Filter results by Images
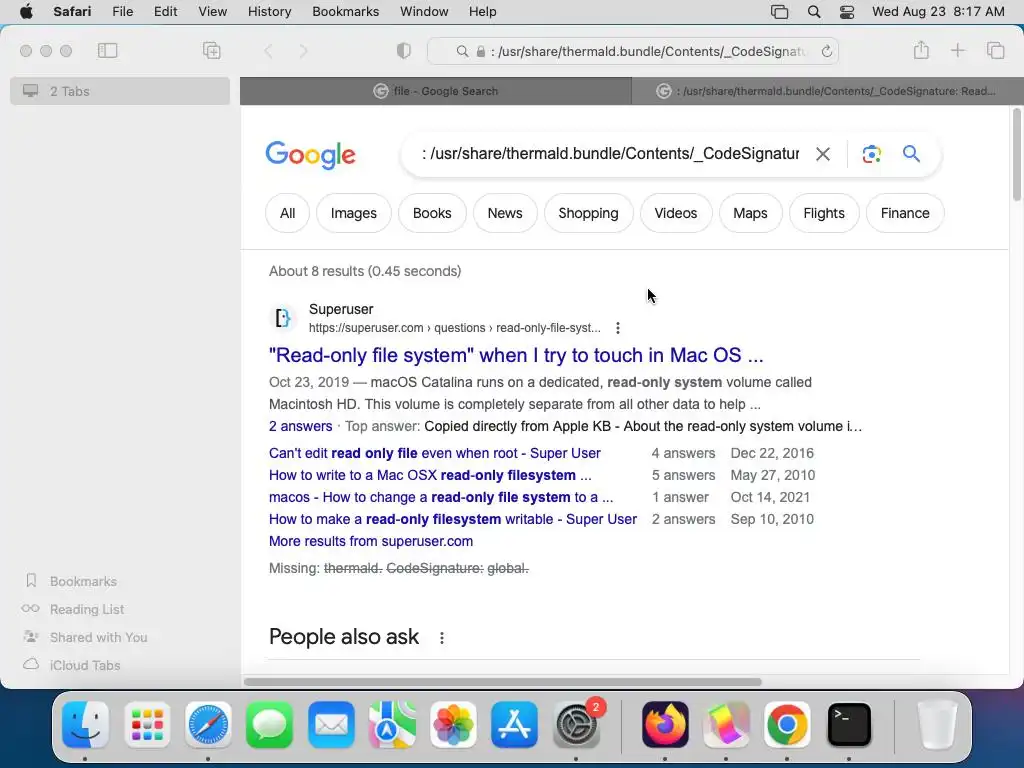Image resolution: width=1024 pixels, height=768 pixels. 353,213
